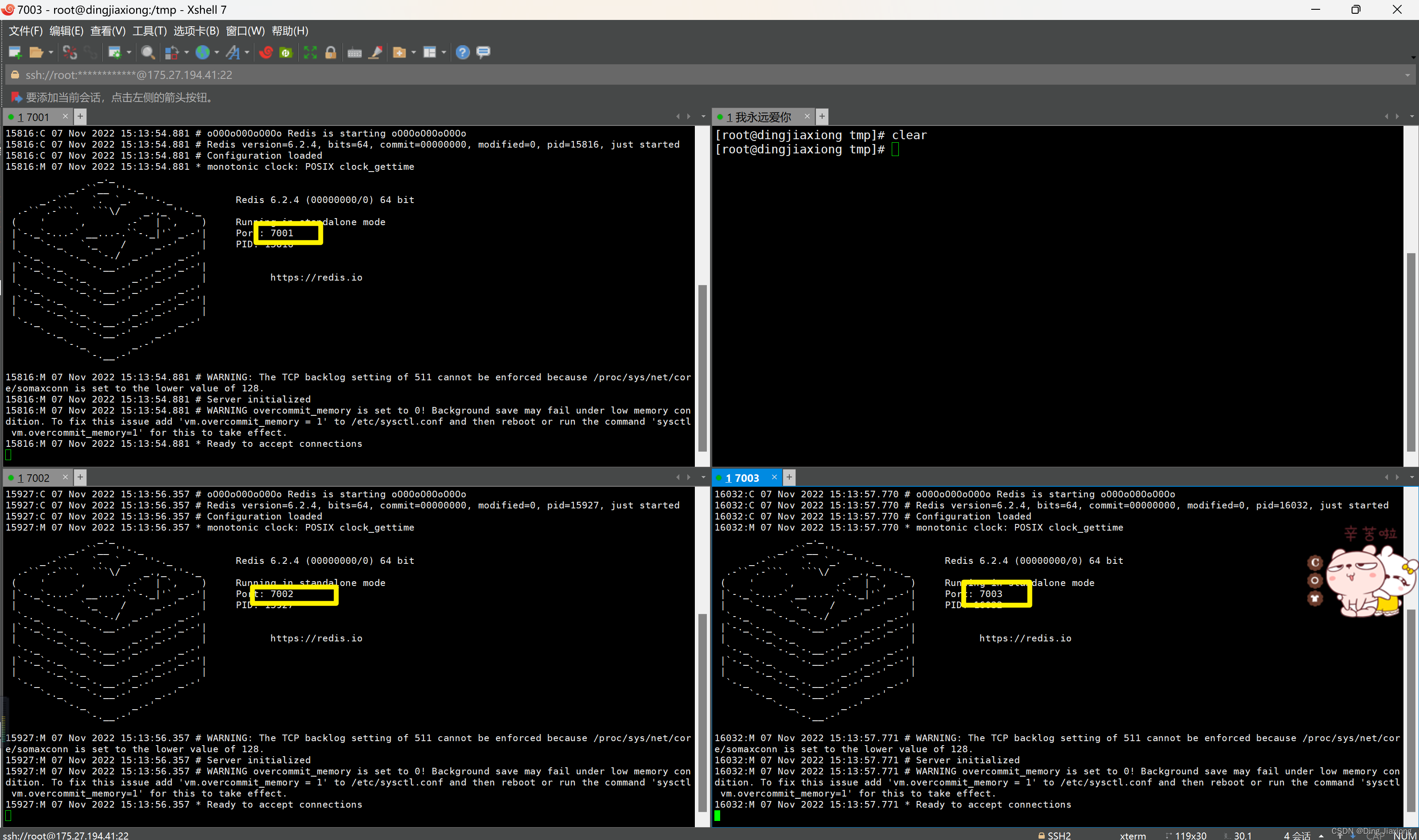Click the padlock Lock Screen icon
Viewport: 1419px width, 840px height.
(x=331, y=53)
